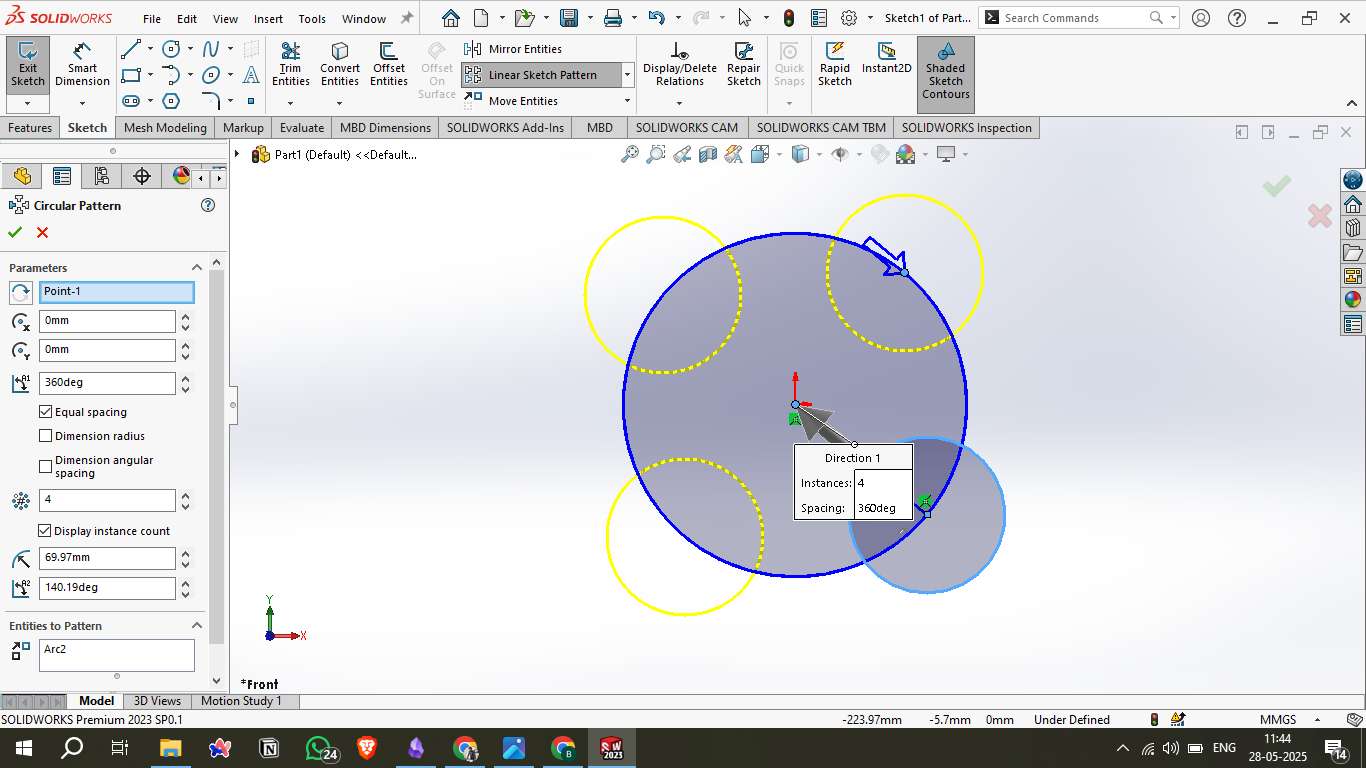Image resolution: width=1366 pixels, height=768 pixels.
Task: Click the Section View icon
Action: [708, 154]
